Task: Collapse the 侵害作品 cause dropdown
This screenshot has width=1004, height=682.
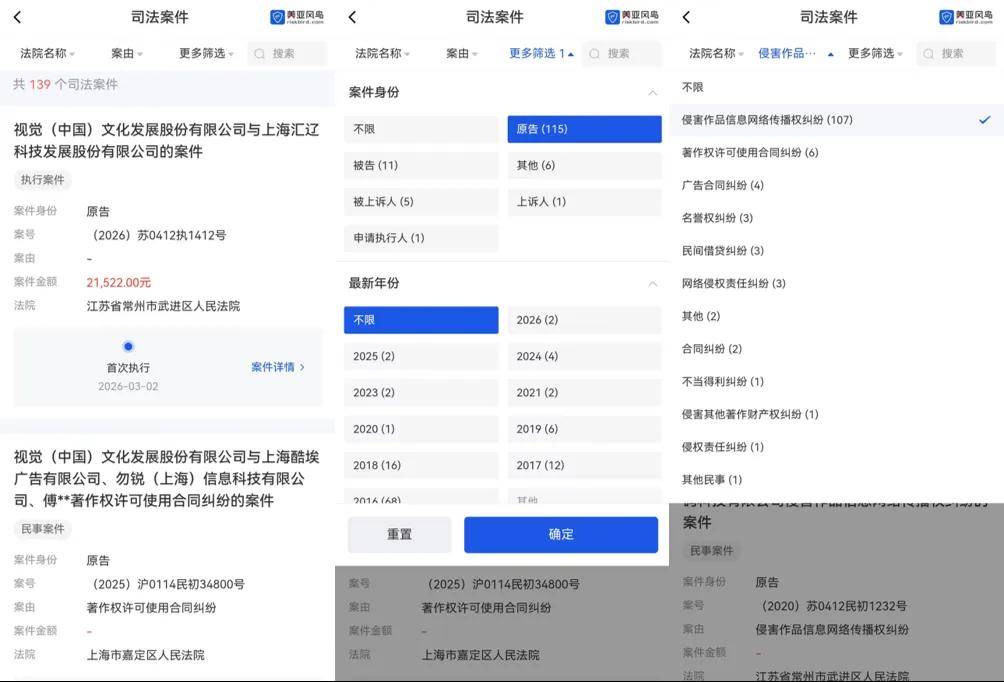Action: tap(796, 54)
